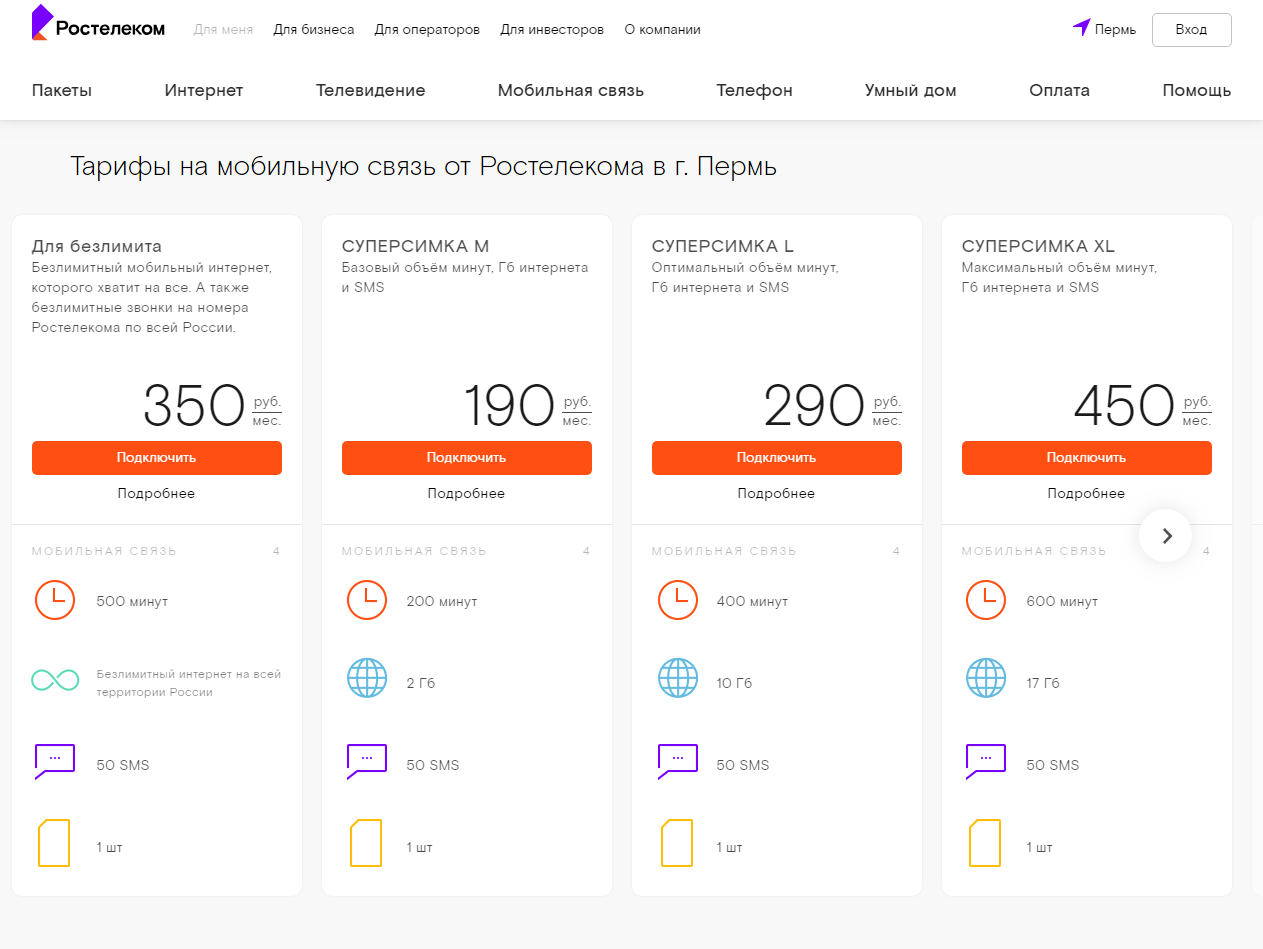
Task: Click the clock icon for 400 минут
Action: [677, 600]
